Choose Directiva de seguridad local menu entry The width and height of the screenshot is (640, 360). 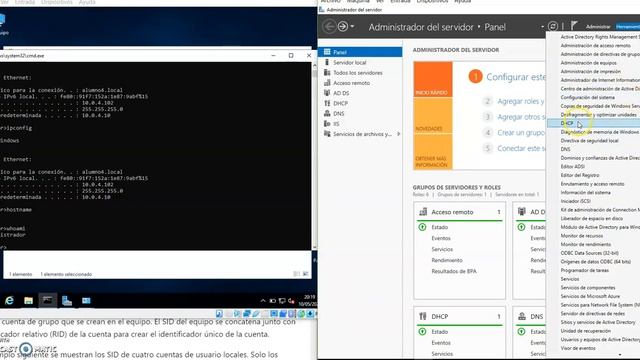[x=593, y=140]
